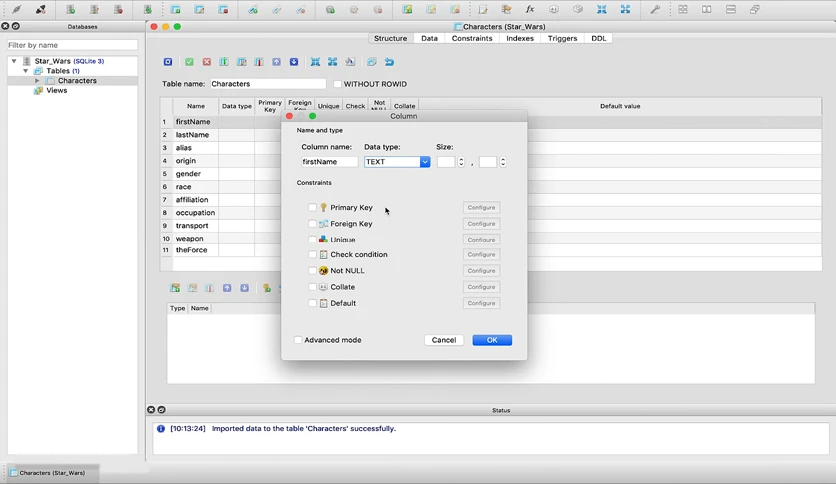Open the SQL functions editor (fx)
Viewport: 836px width, 484px height.
(530, 10)
